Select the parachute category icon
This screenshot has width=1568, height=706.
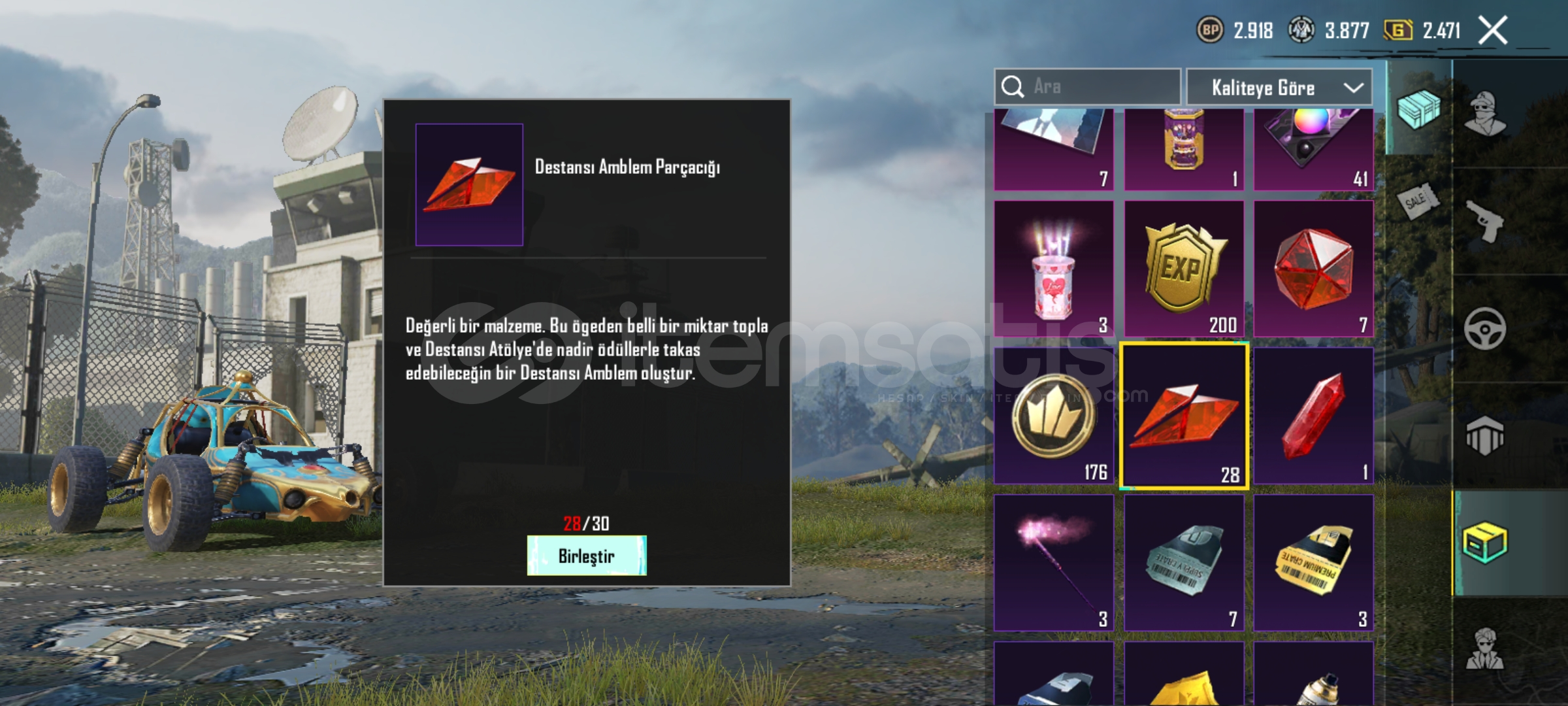pyautogui.click(x=1484, y=435)
